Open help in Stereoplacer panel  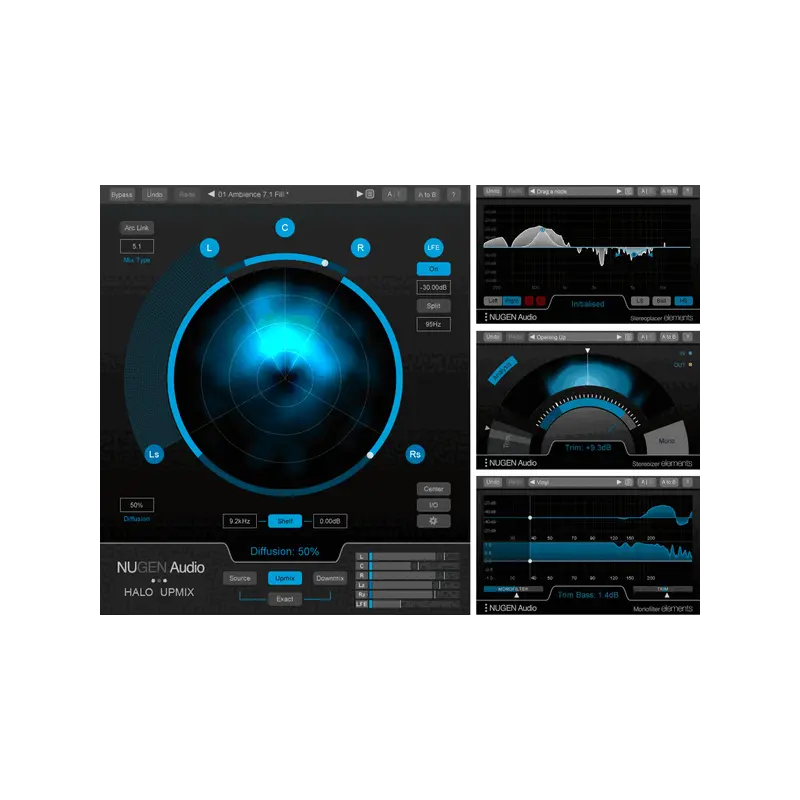[688, 191]
